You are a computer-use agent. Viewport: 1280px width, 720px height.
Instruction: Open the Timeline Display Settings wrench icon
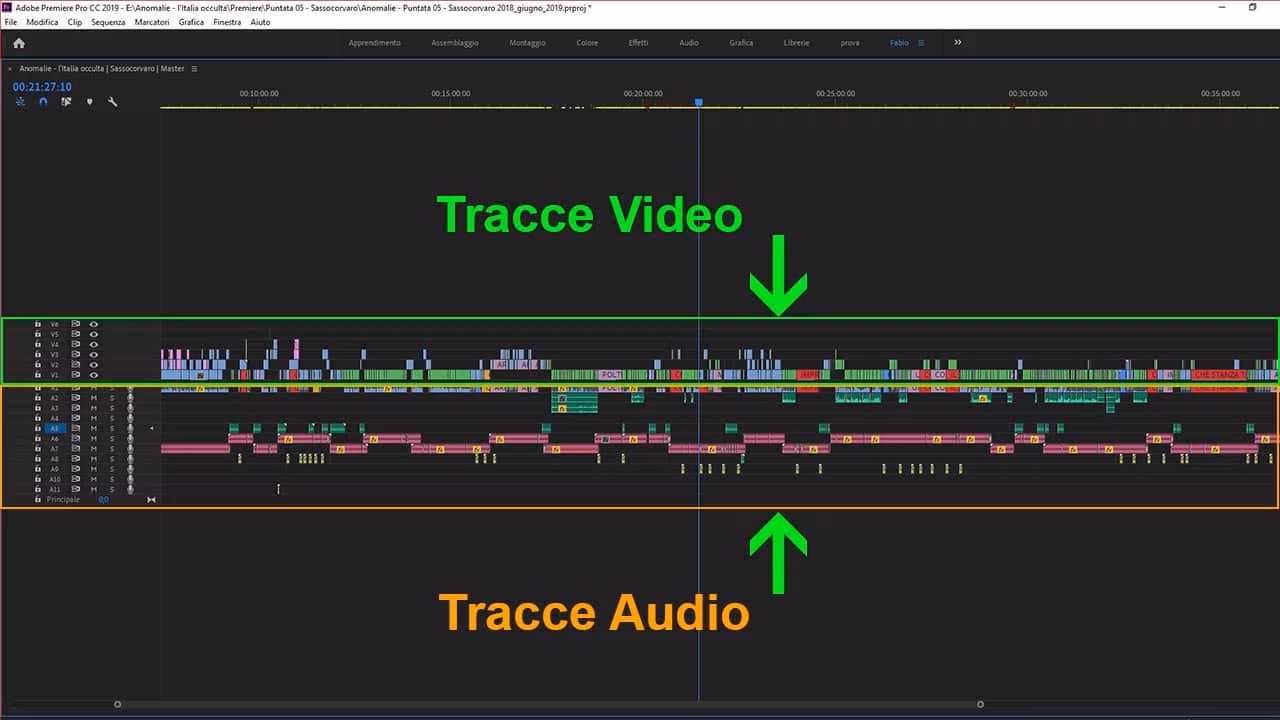click(x=112, y=102)
